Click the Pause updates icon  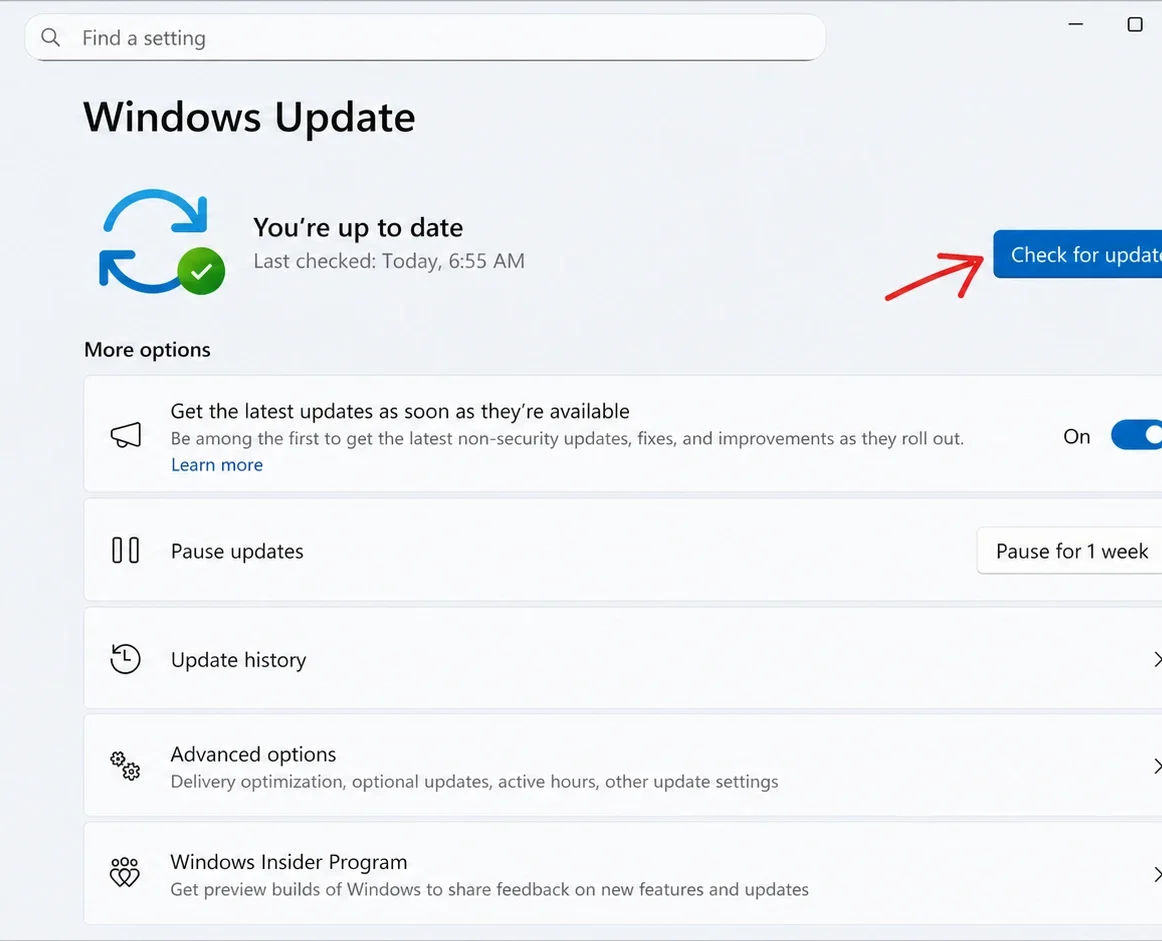click(x=125, y=551)
